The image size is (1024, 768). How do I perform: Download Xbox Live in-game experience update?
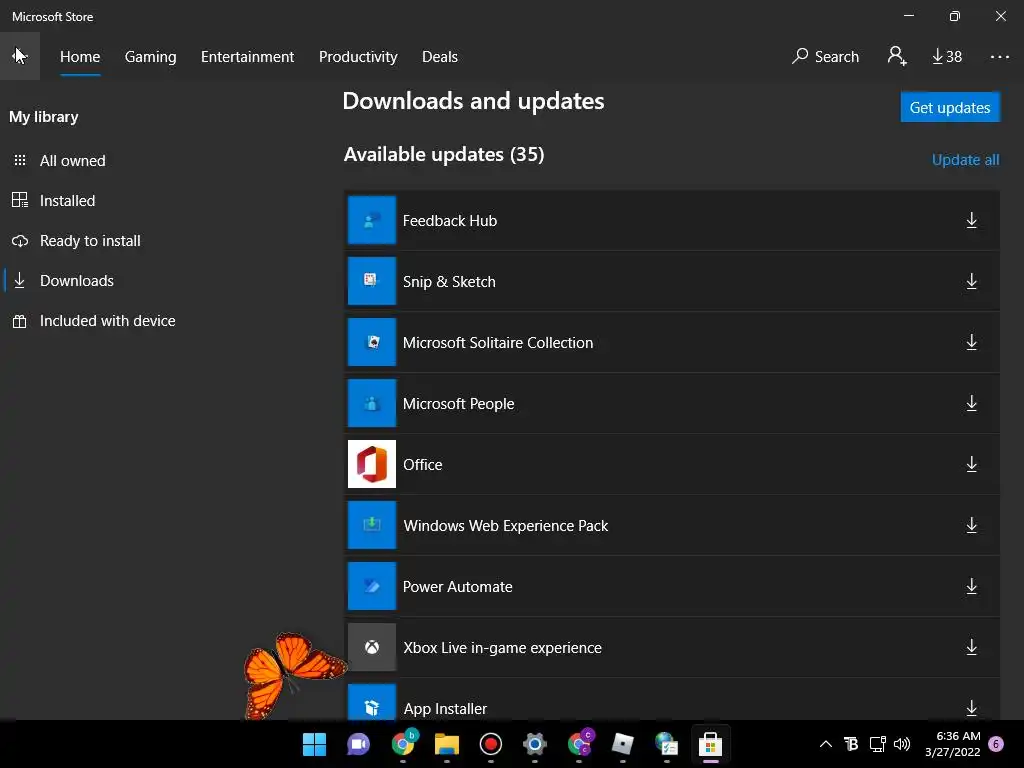pyautogui.click(x=971, y=647)
